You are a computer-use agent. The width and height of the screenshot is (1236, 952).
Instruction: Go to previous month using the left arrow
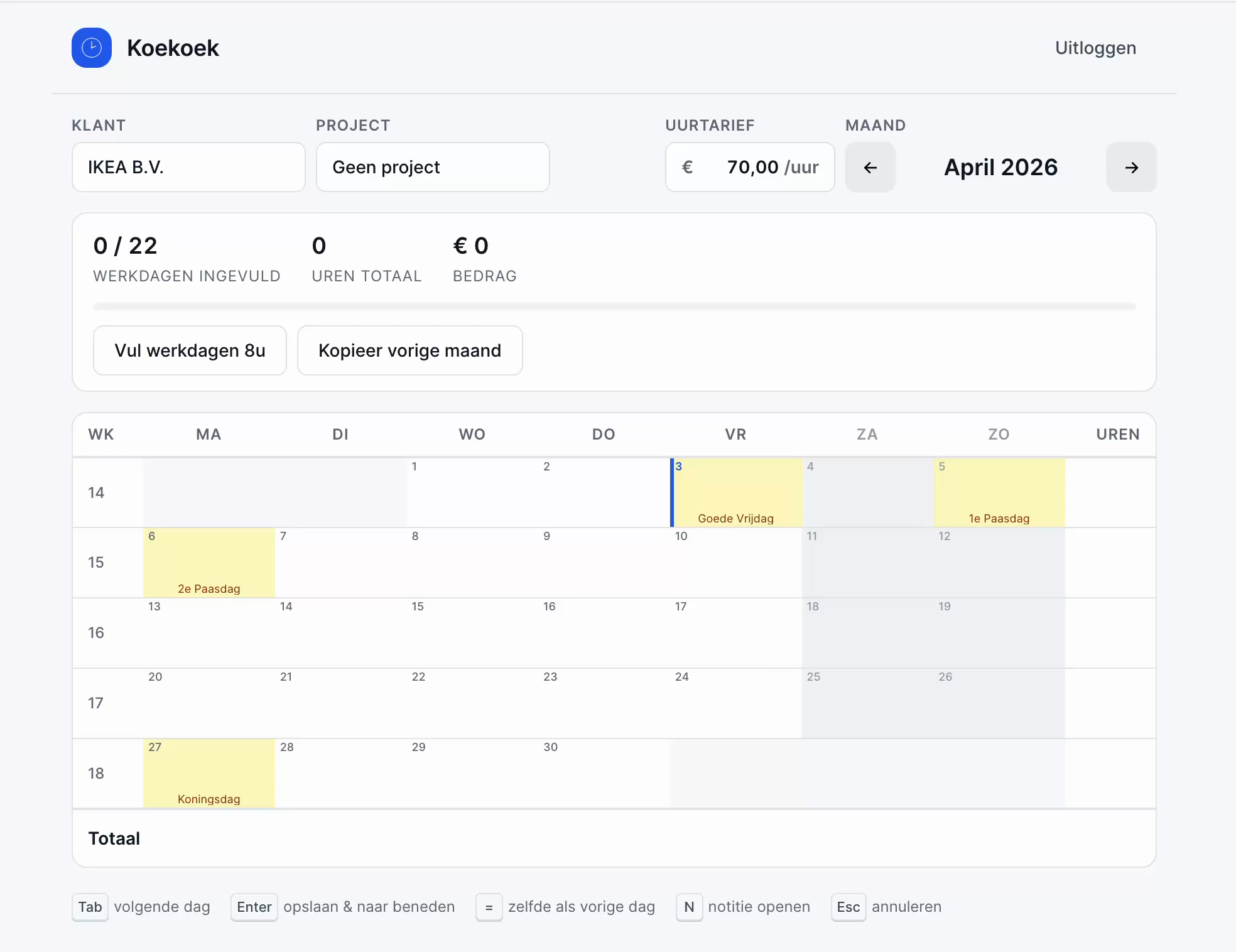870,167
